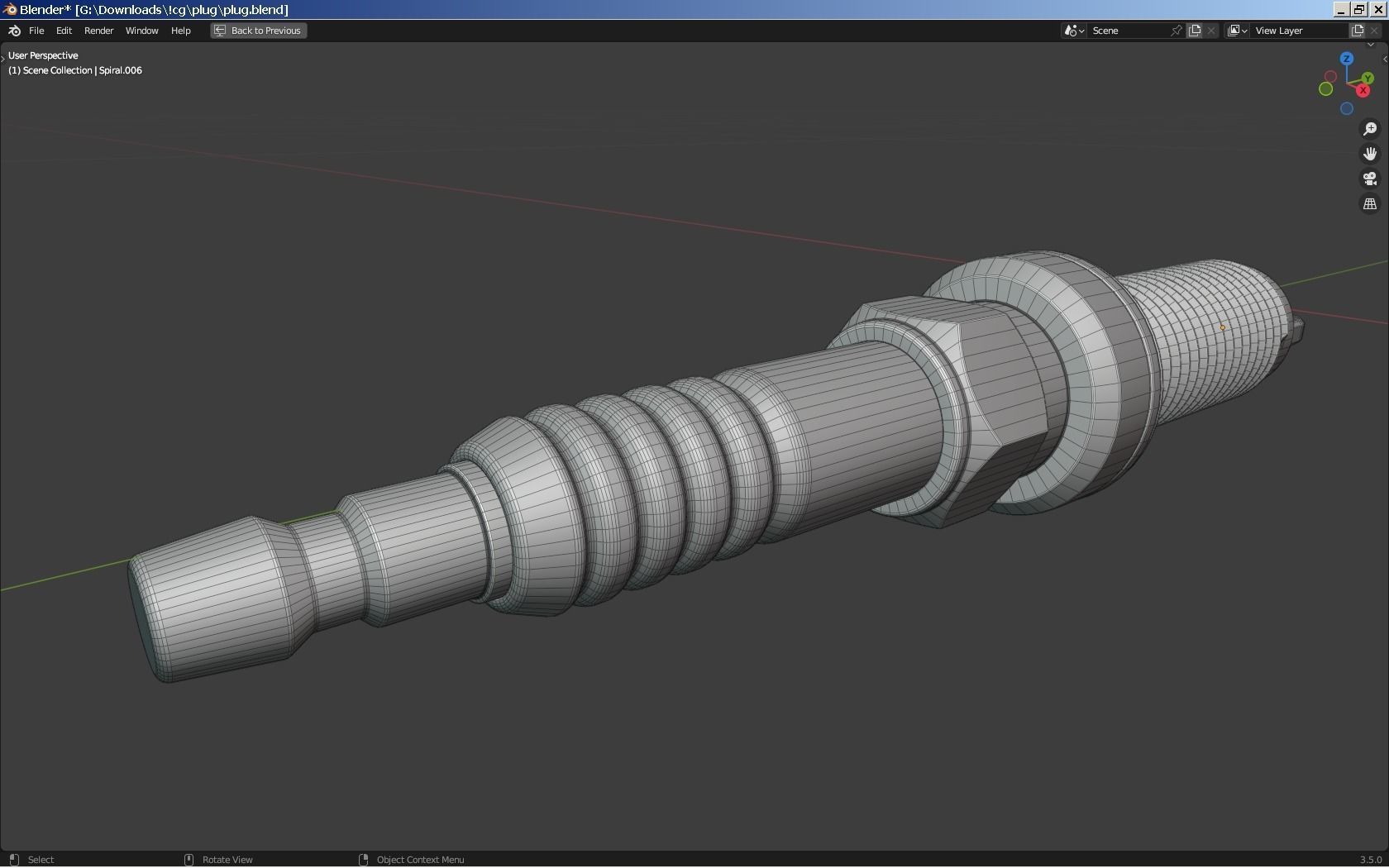
Task: Click the User Perspective label
Action: tap(43, 55)
